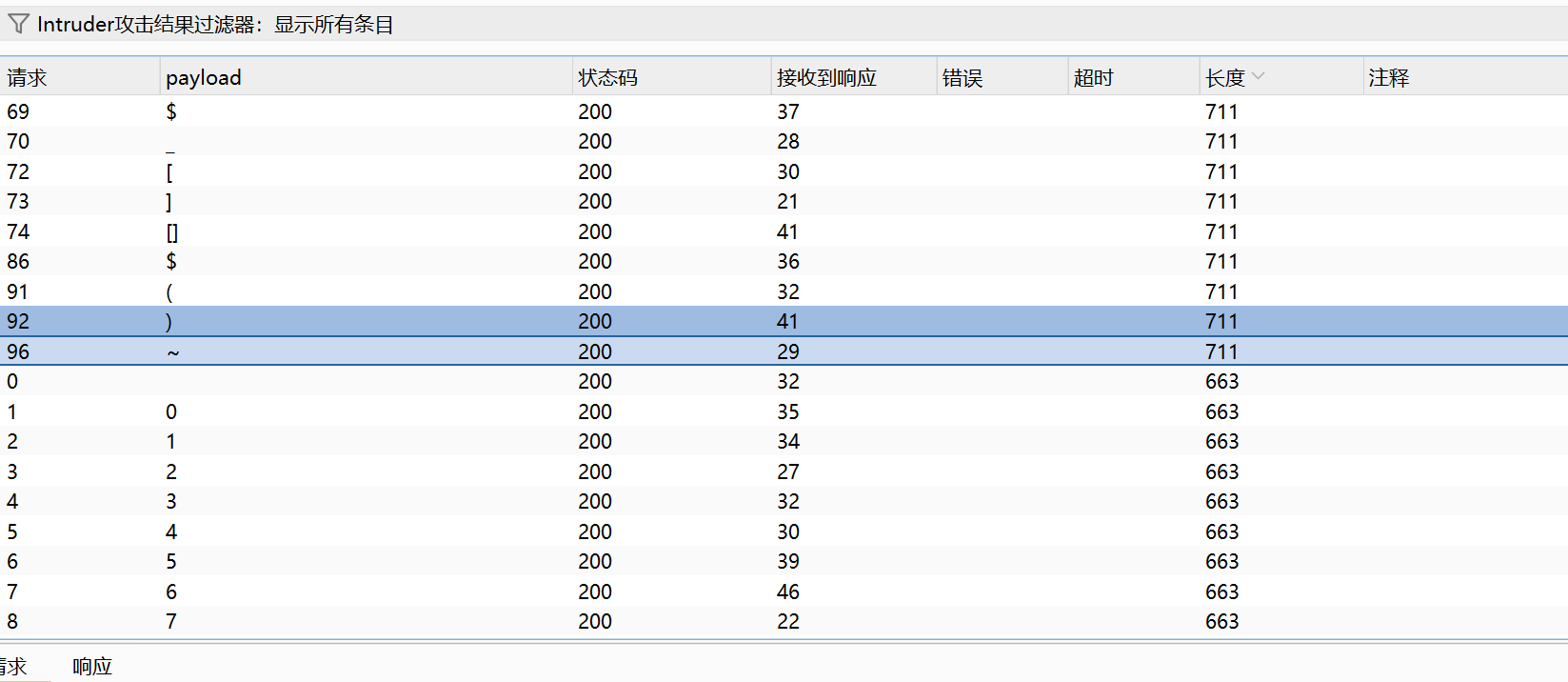Select request row 72 with [ payload
This screenshot has width=1568, height=682.
click(381, 171)
